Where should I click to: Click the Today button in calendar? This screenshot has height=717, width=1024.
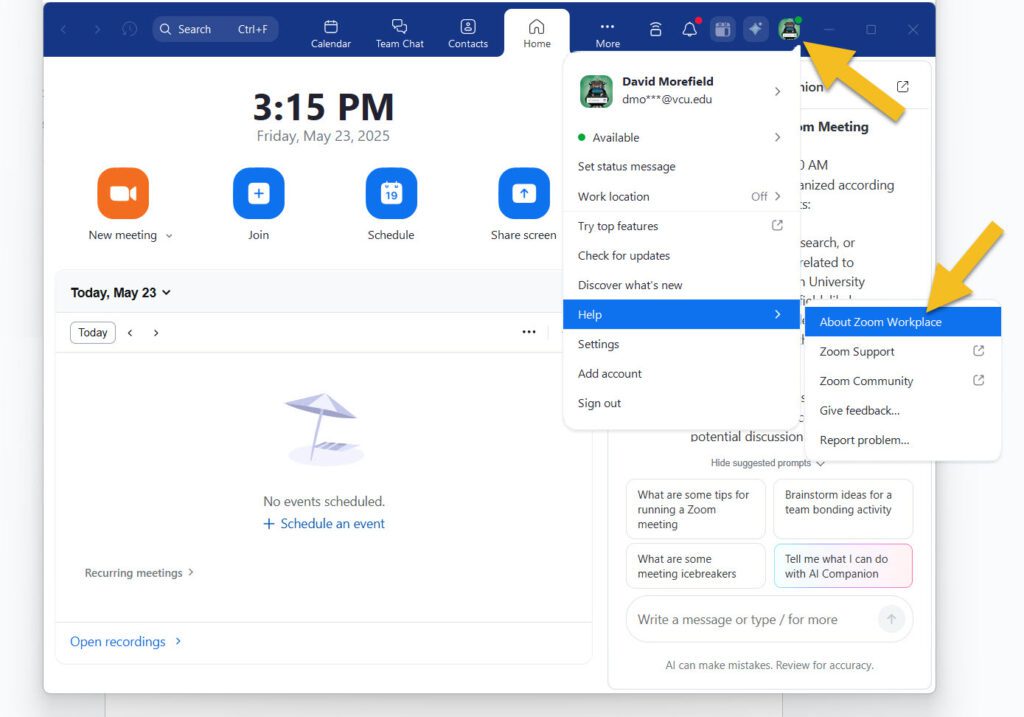(93, 333)
